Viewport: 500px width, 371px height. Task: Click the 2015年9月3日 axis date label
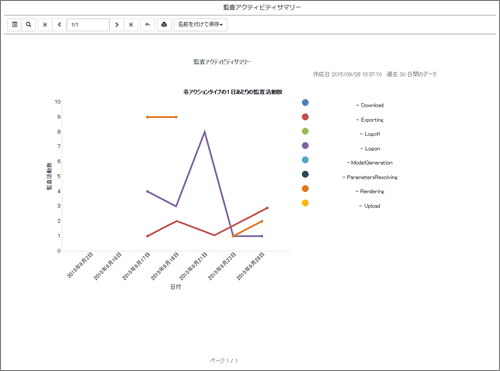coord(81,265)
